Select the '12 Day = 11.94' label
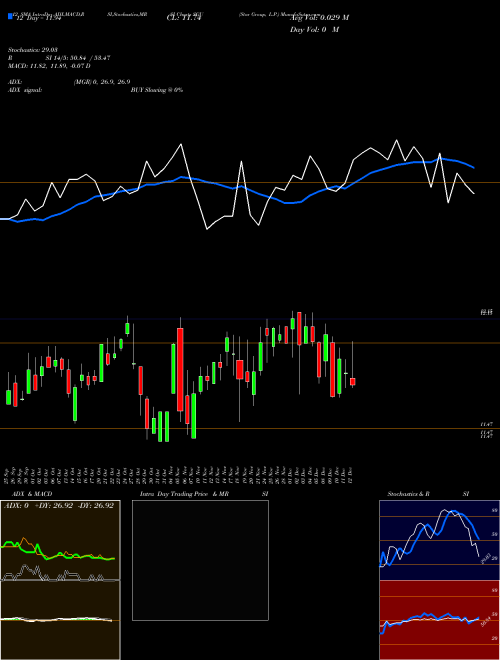500x660 pixels. [x=39, y=18]
